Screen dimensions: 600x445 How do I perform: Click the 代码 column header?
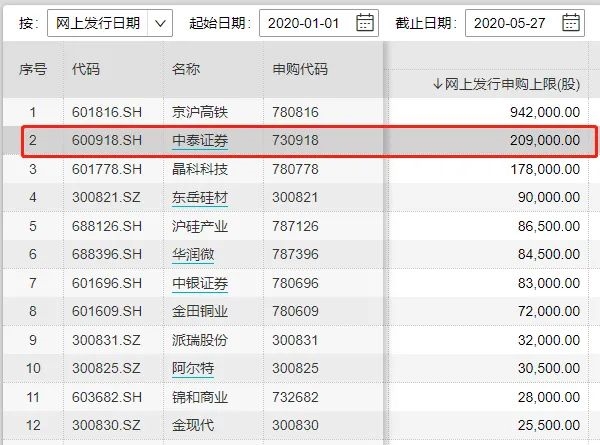point(86,69)
